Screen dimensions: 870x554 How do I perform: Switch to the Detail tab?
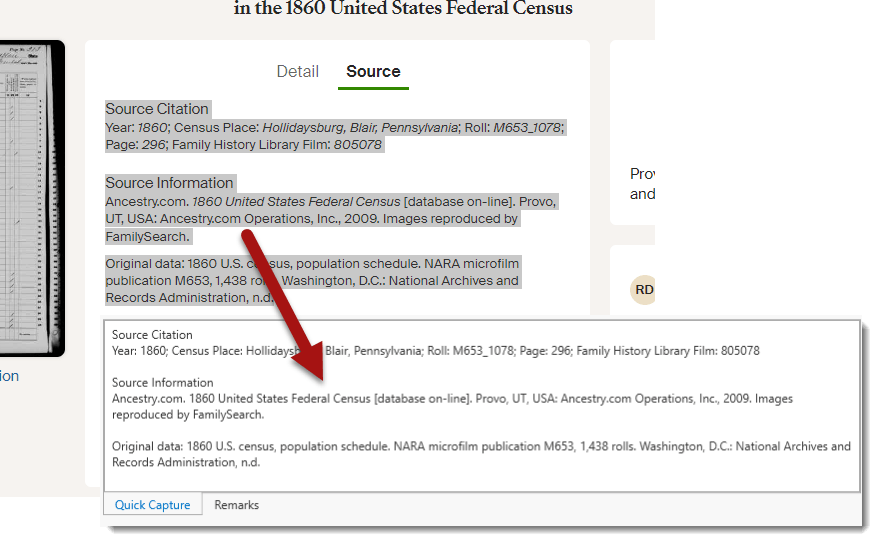(297, 72)
